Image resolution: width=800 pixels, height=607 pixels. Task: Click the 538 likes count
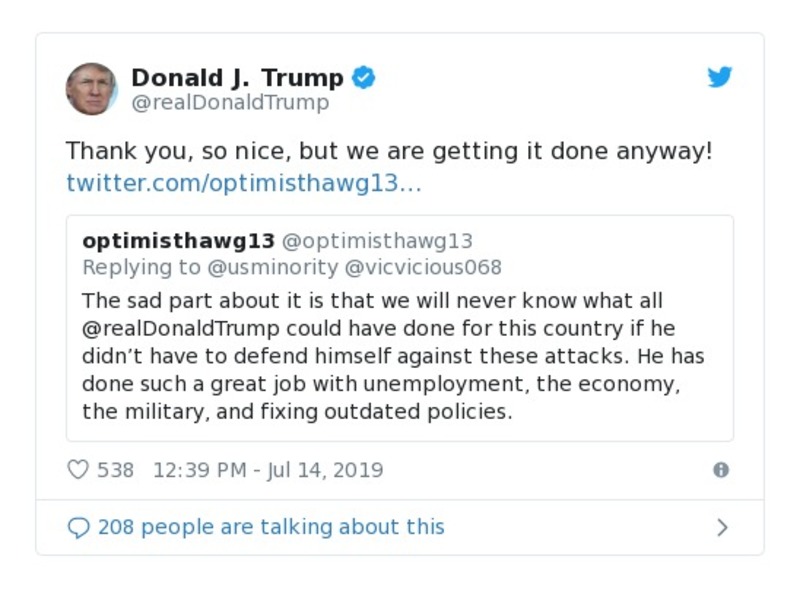116,468
